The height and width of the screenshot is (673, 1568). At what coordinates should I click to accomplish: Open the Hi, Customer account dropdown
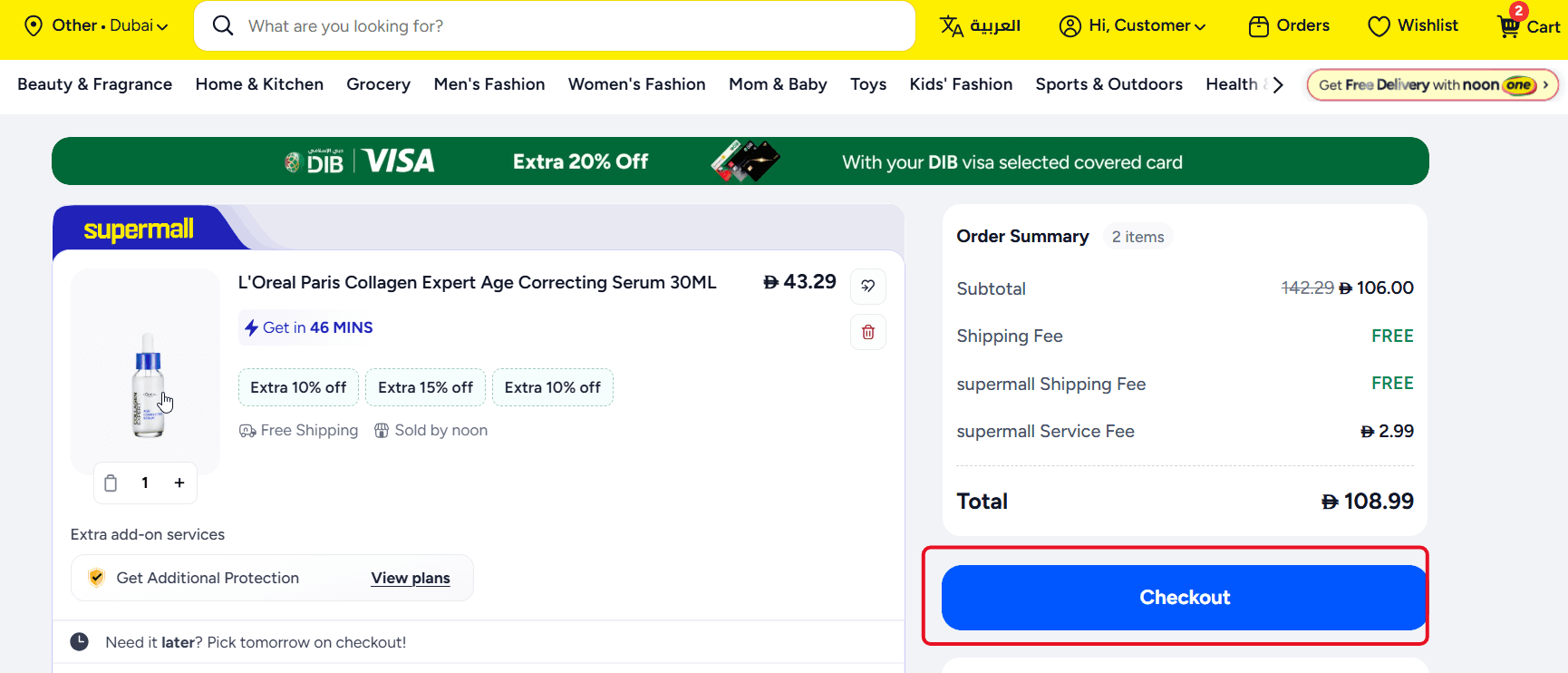coord(1132,25)
